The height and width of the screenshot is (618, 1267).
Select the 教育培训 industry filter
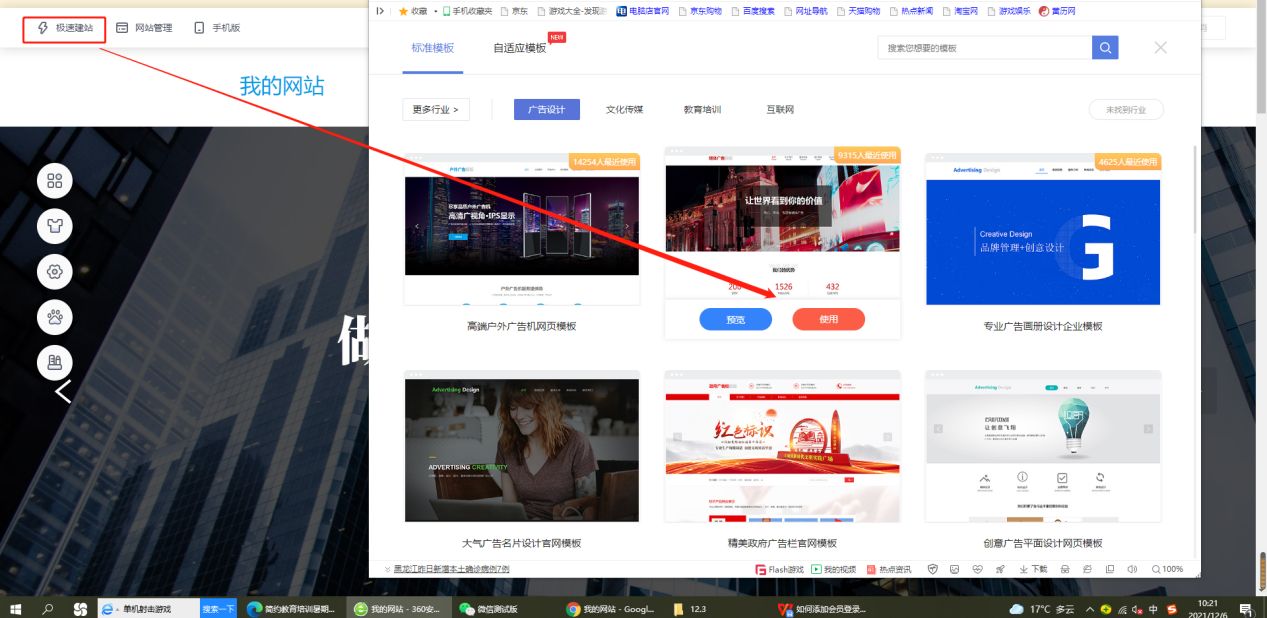[x=702, y=110]
